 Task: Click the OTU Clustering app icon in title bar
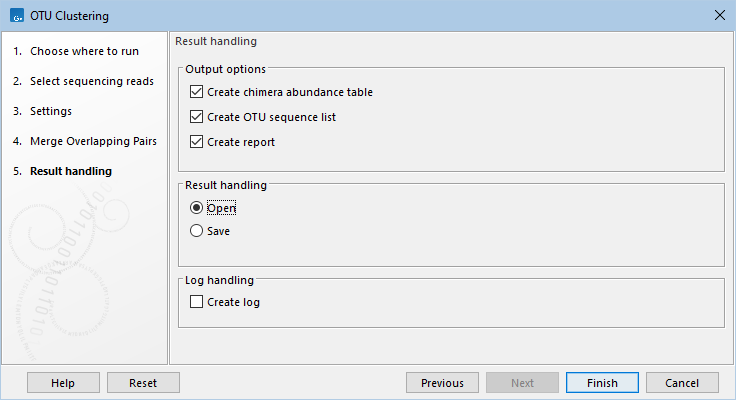point(17,16)
